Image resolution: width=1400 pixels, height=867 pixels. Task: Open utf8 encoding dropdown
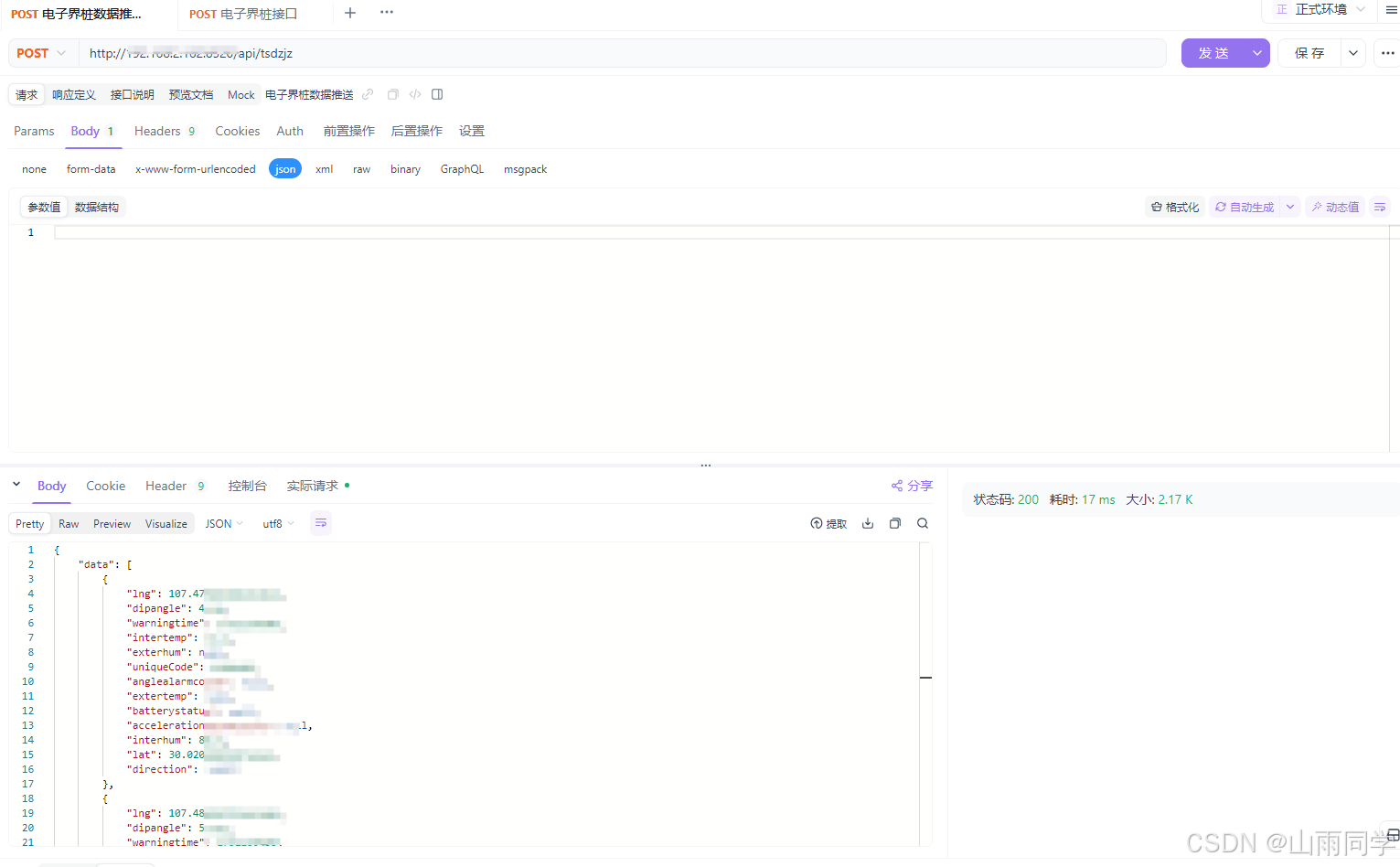pos(278,524)
